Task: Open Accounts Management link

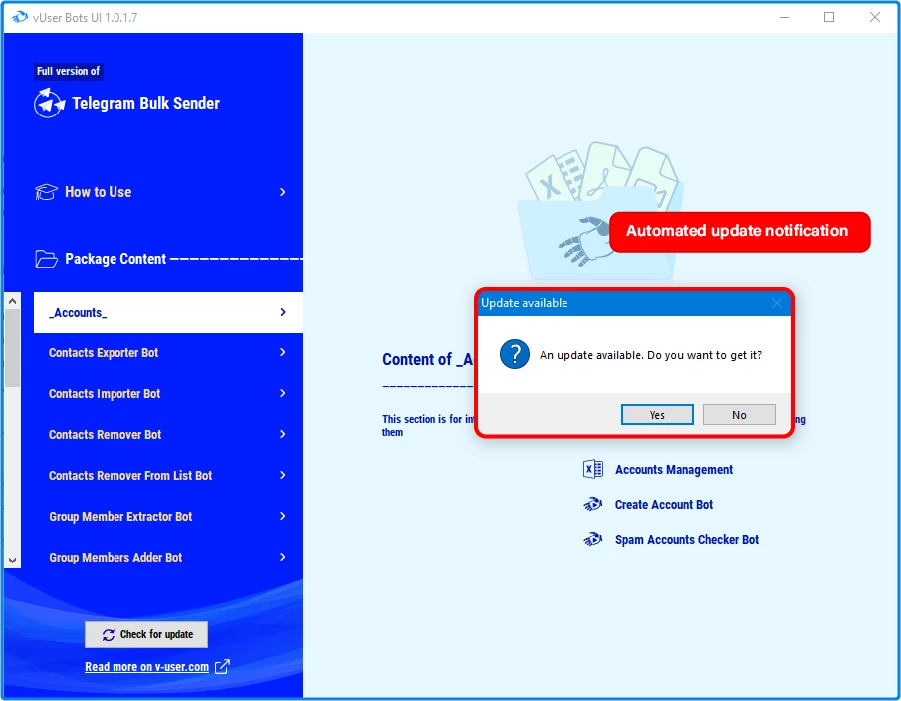Action: [x=673, y=469]
